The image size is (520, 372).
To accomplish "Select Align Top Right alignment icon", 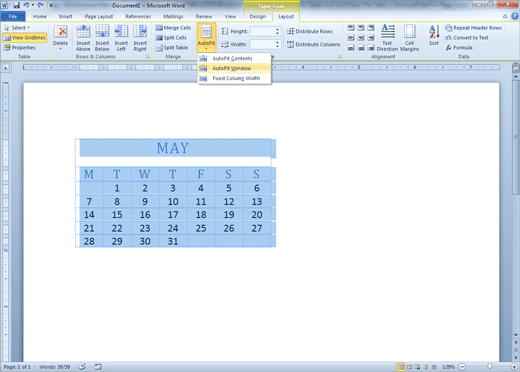I will click(371, 28).
